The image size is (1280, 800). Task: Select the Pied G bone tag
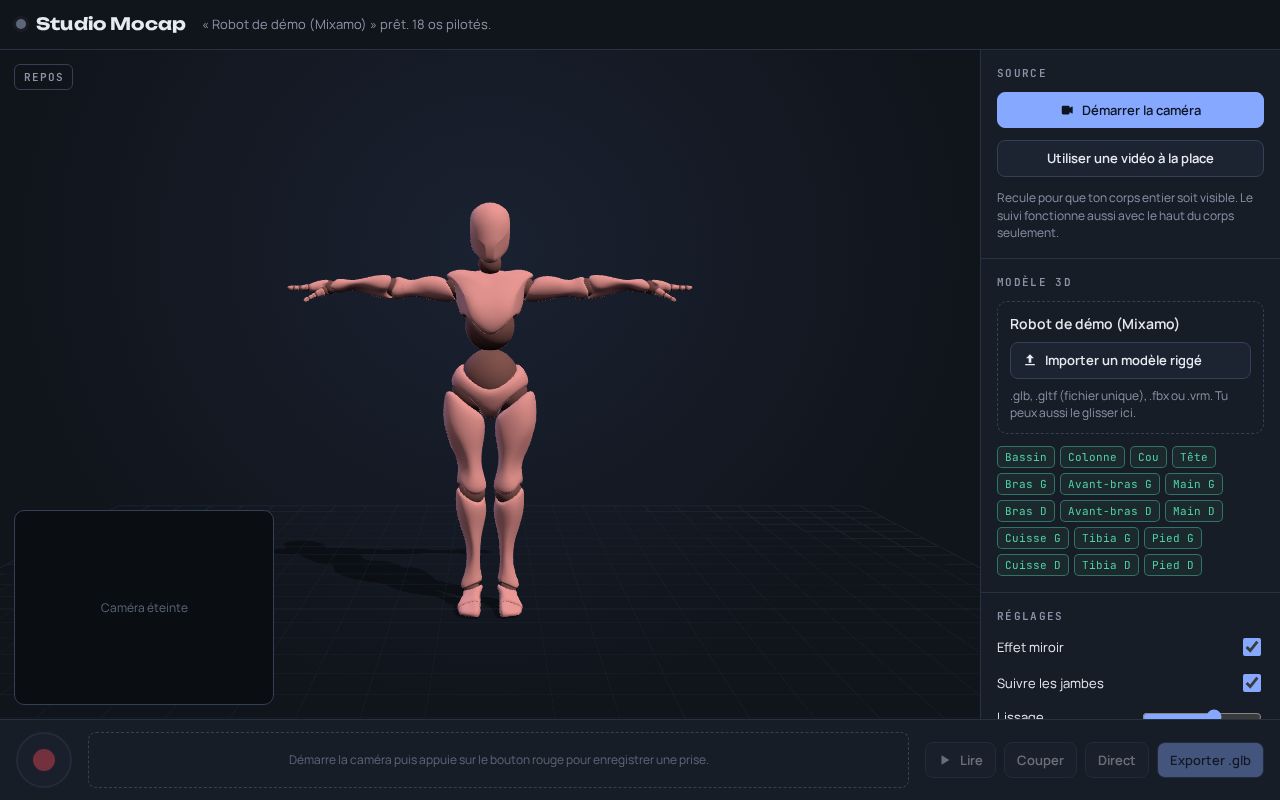pos(1173,538)
